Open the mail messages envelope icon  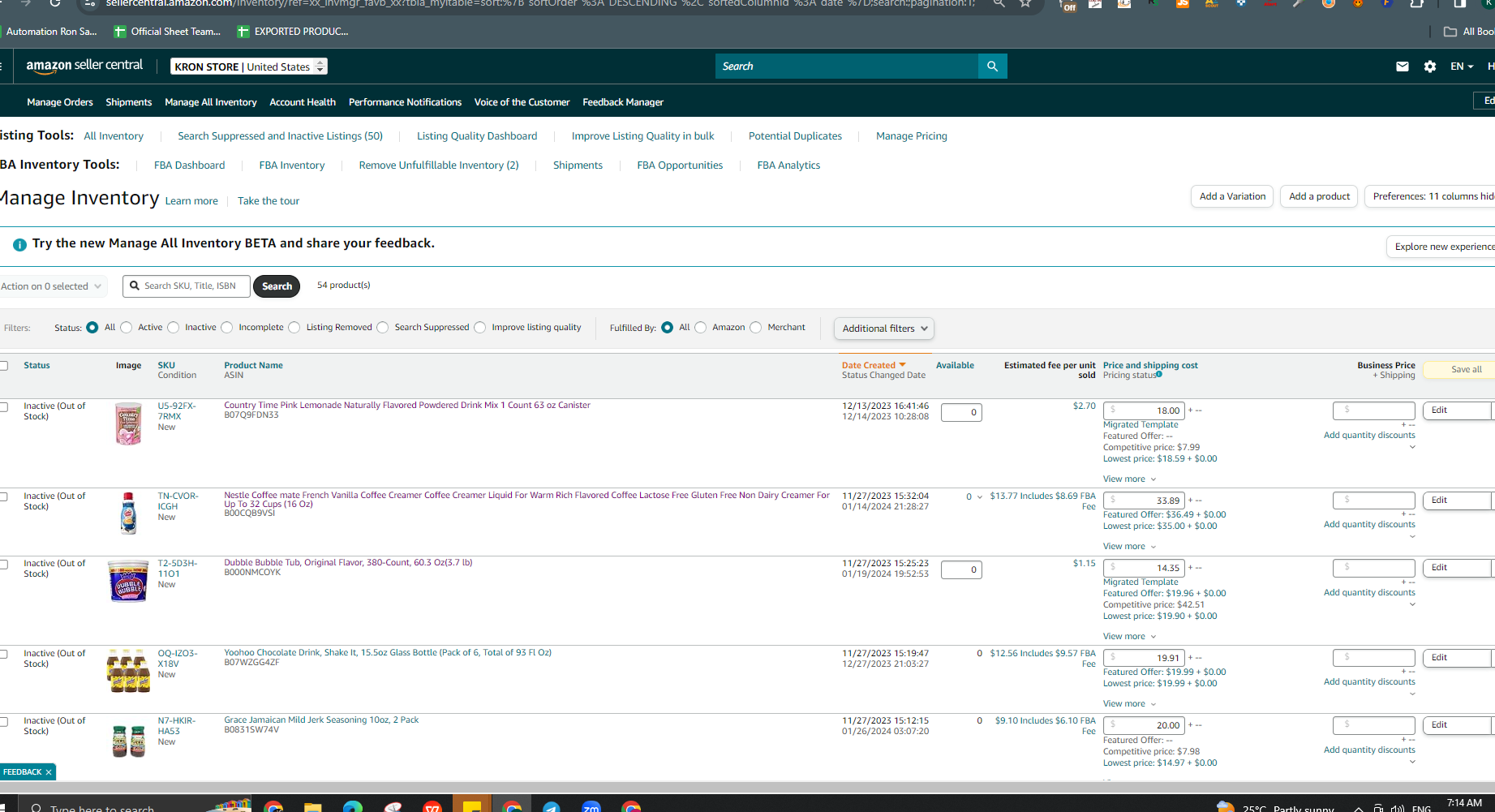[1402, 67]
